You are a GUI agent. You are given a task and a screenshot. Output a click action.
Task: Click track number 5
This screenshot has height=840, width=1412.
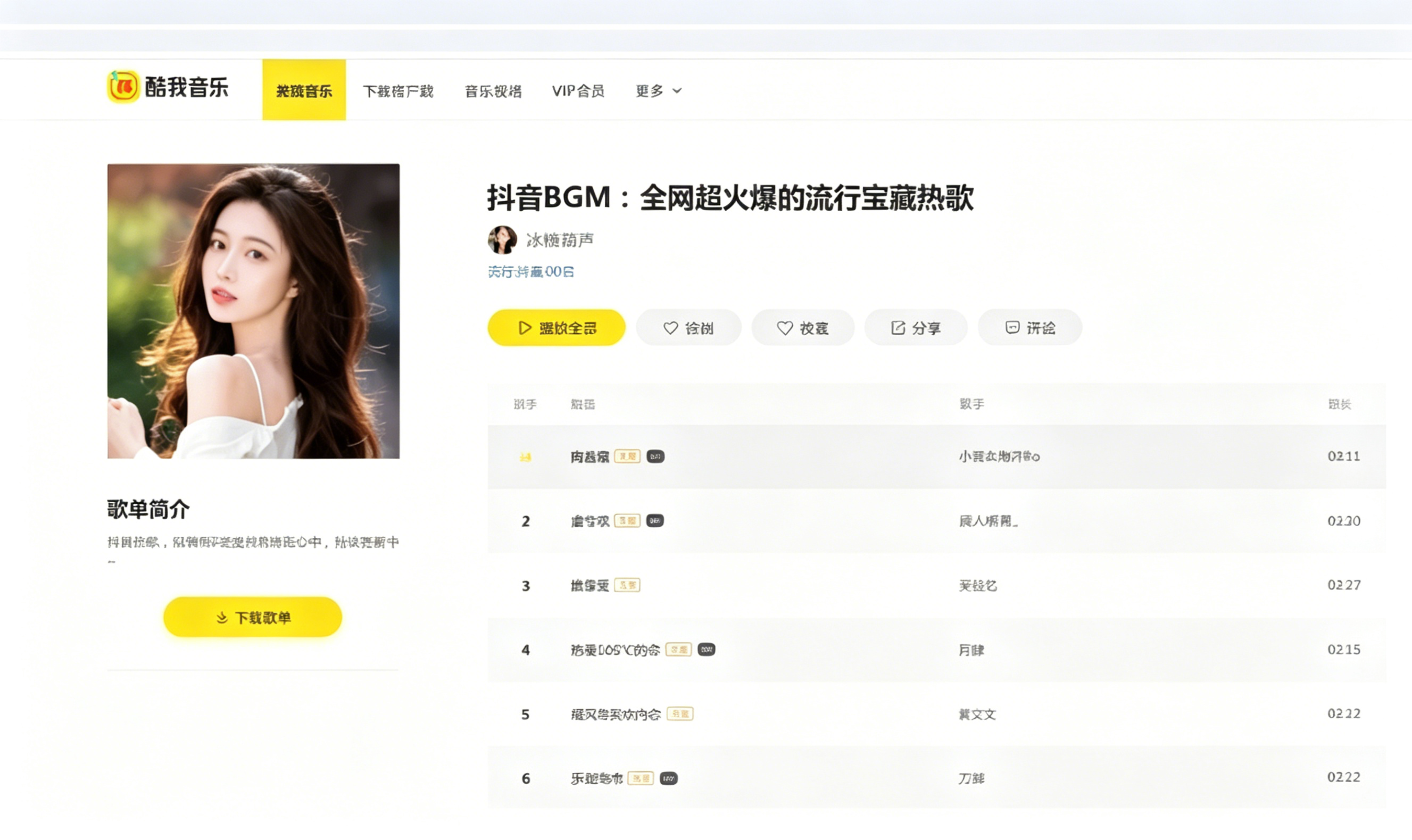coord(526,714)
